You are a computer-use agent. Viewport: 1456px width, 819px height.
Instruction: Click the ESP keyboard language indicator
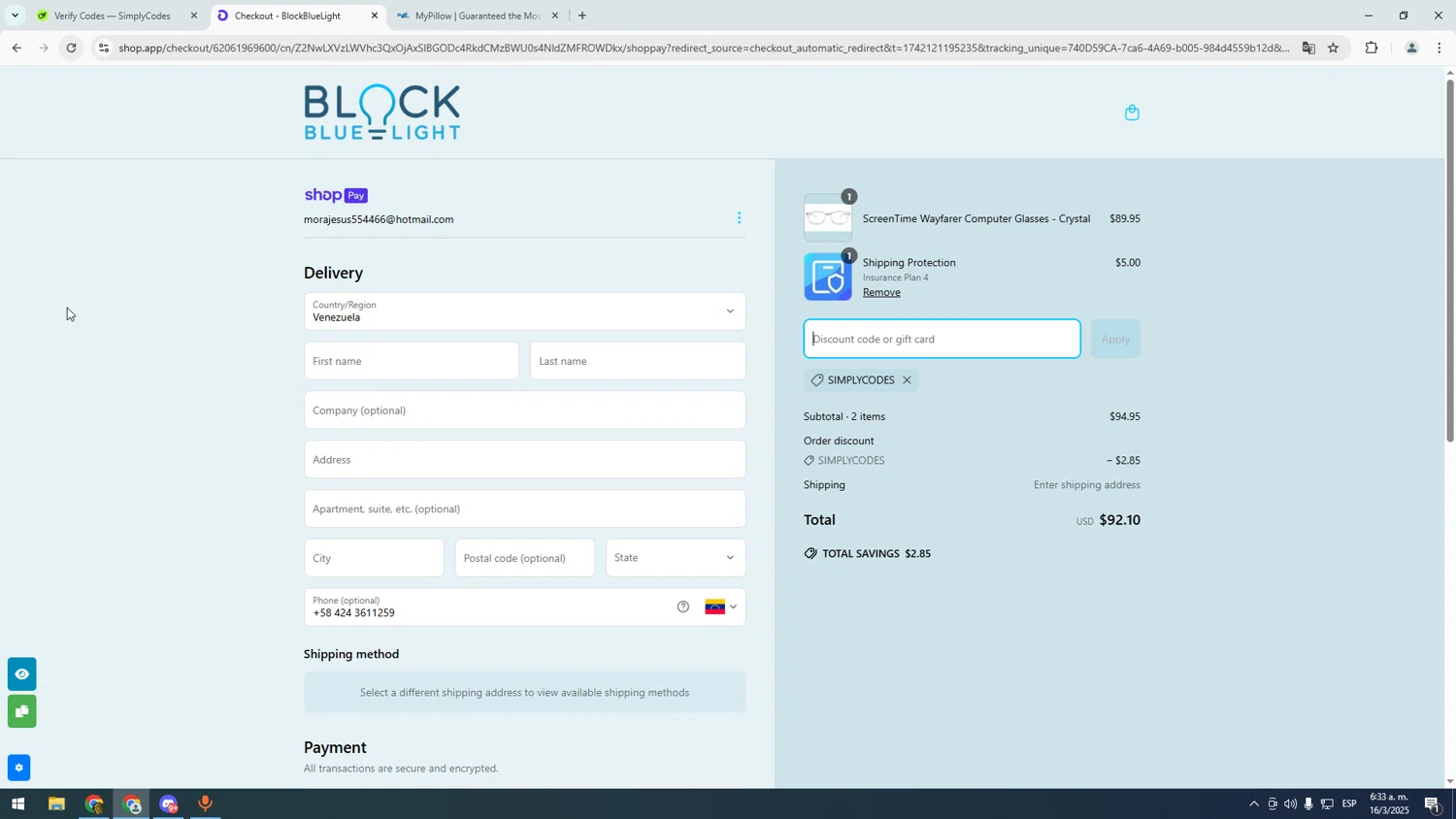(x=1349, y=804)
